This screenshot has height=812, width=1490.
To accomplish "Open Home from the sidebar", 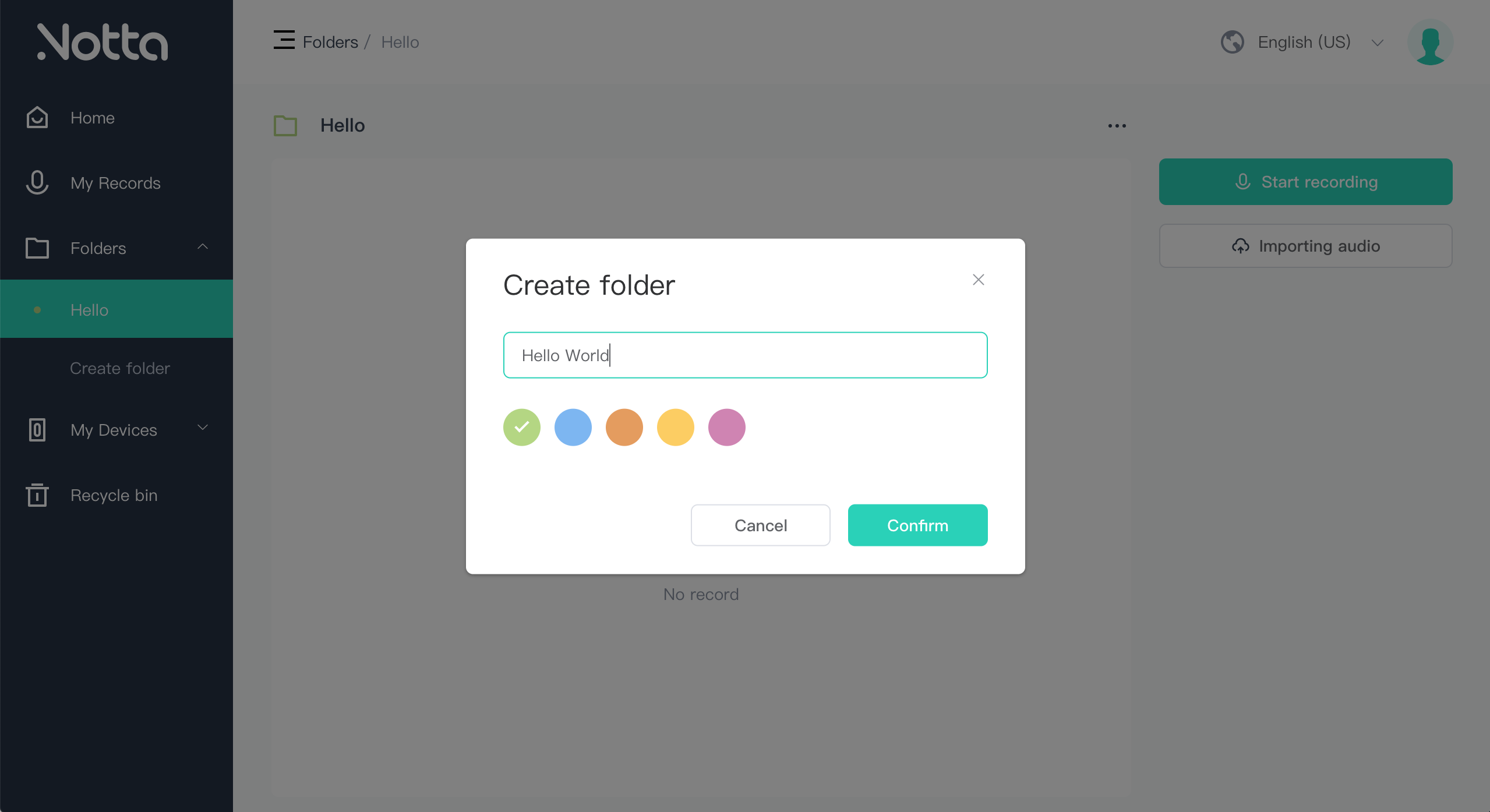I will click(x=92, y=118).
